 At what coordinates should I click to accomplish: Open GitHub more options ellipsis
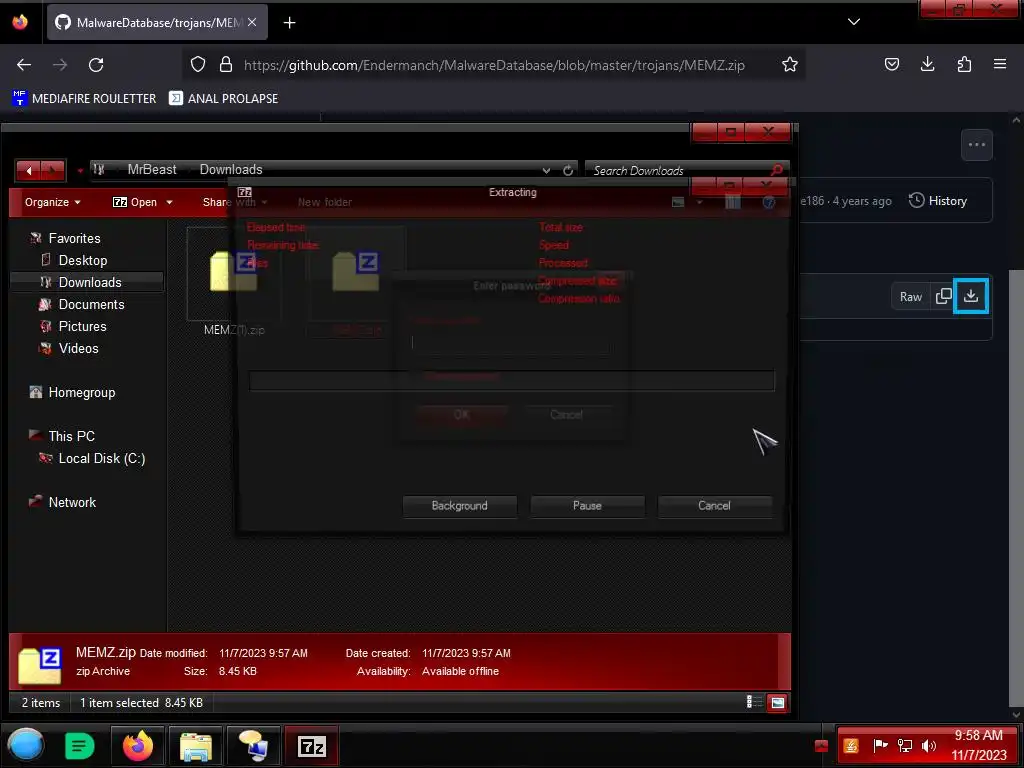pos(976,145)
